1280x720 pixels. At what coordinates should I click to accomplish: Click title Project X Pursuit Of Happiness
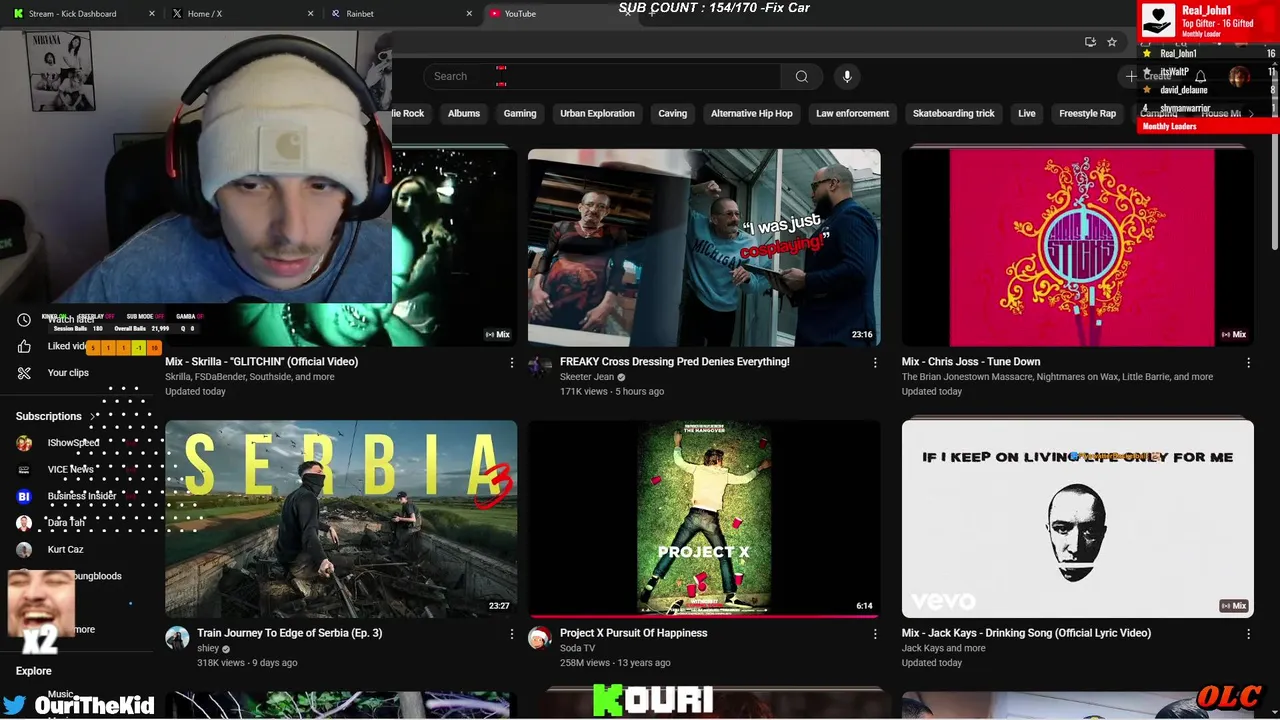pos(633,633)
